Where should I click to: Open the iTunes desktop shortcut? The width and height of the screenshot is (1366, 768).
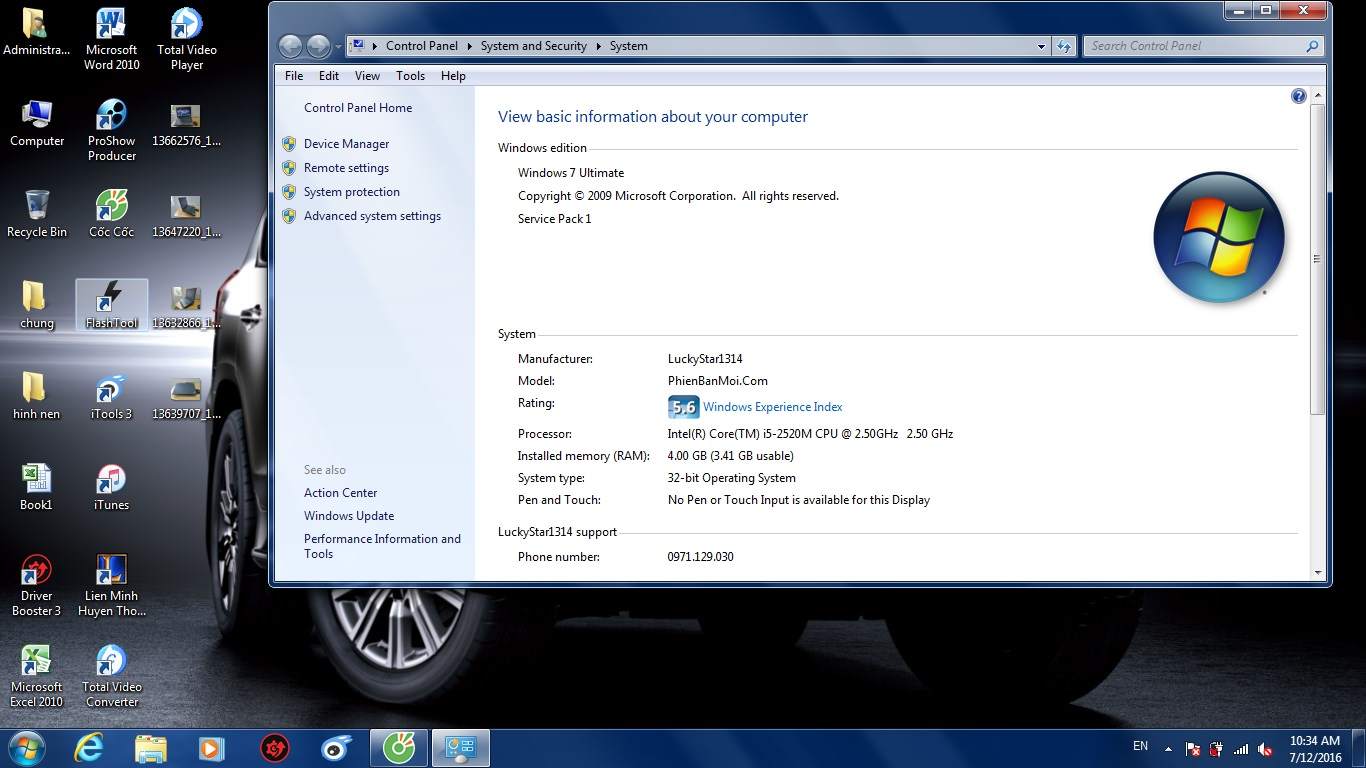point(111,487)
